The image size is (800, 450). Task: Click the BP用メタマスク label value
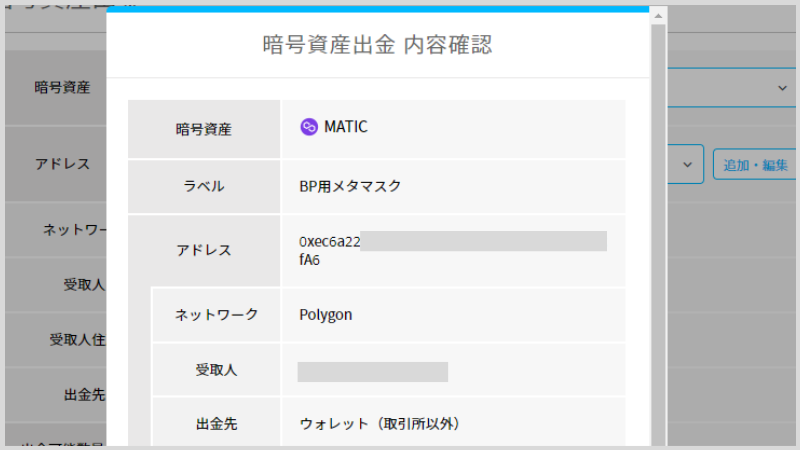pyautogui.click(x=350, y=186)
